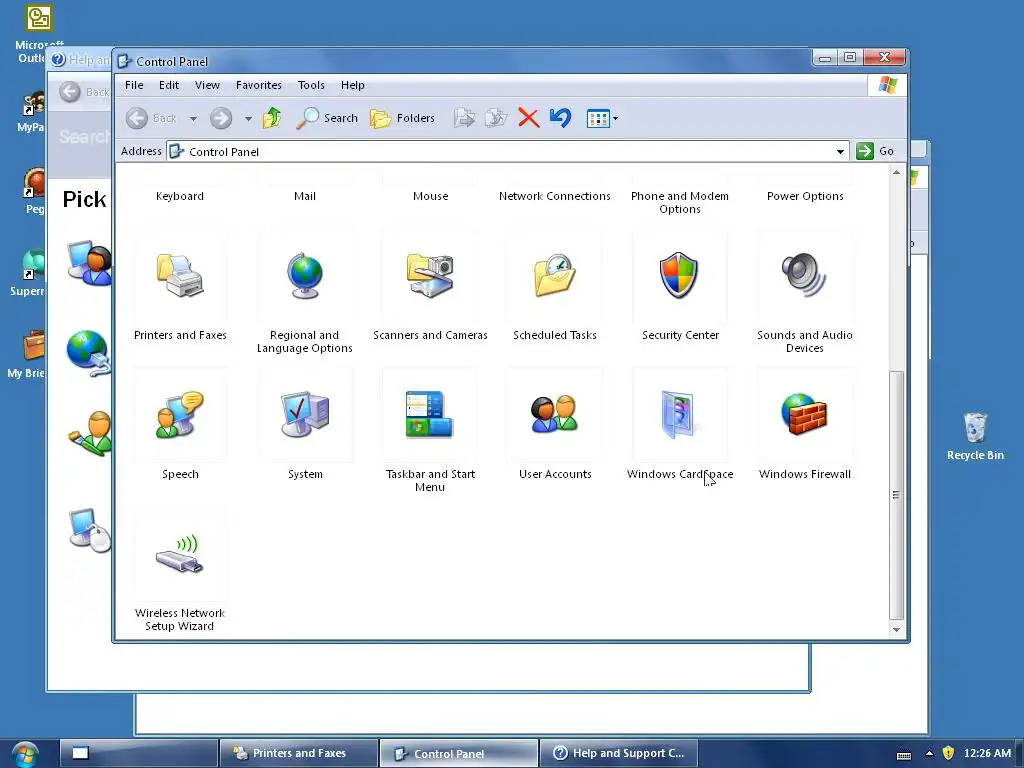Click the Back arrow in Control Panel toolbar
This screenshot has height=768, width=1024.
[136, 118]
